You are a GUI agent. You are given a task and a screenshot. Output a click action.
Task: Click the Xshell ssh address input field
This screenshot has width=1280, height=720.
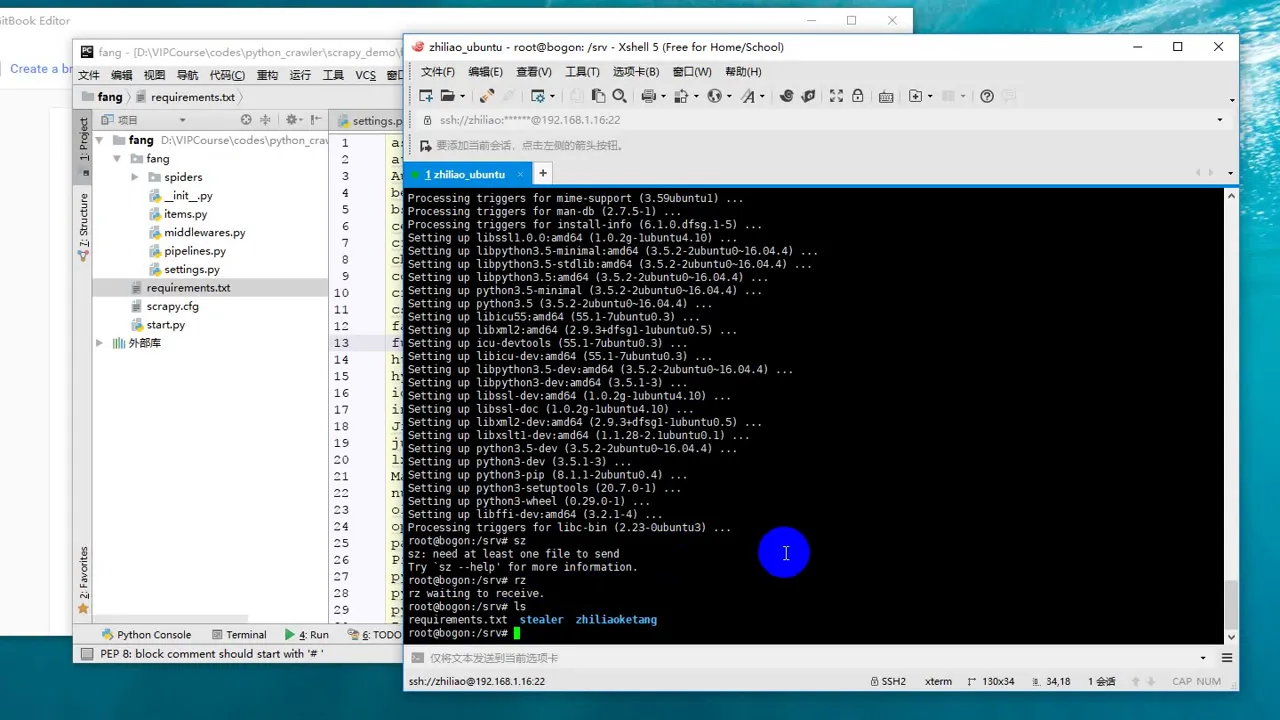click(x=820, y=120)
